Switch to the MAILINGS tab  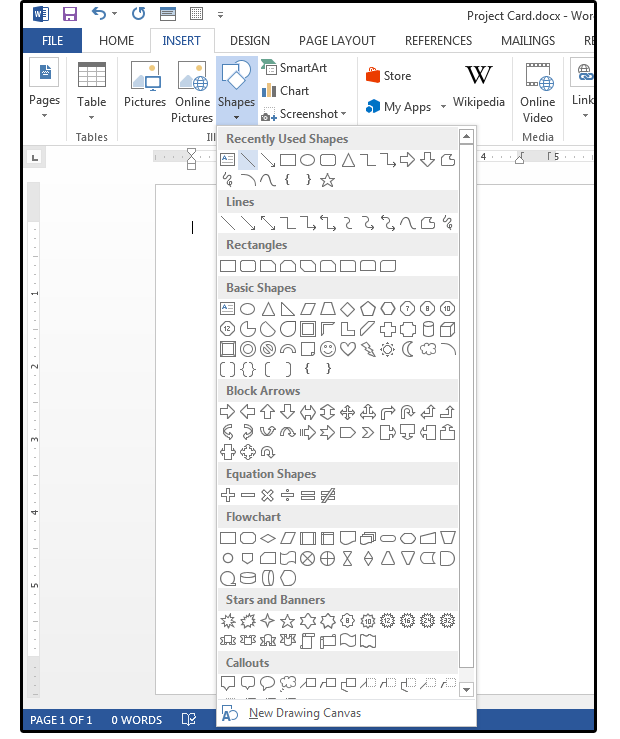click(528, 41)
